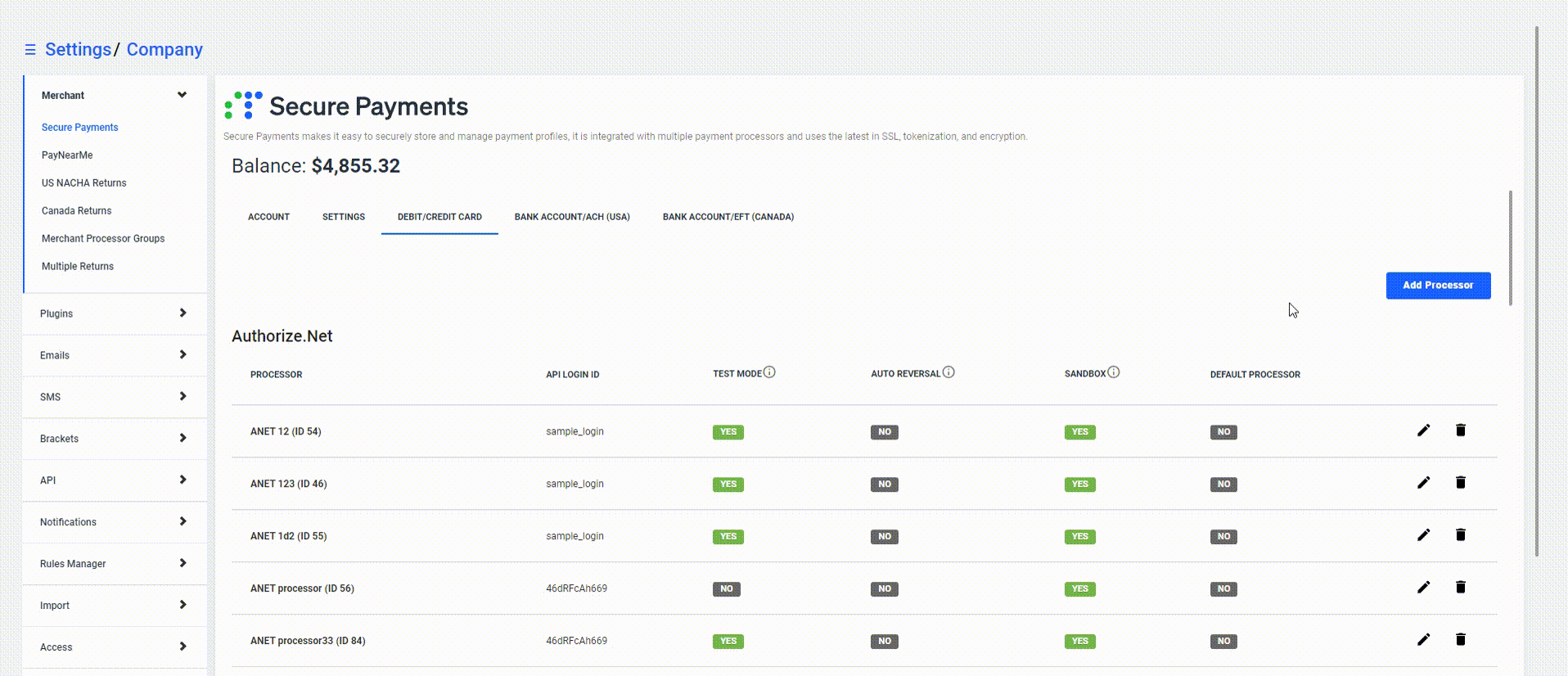1568x676 pixels.
Task: Go to Settings breadcrumb link
Action: 78,50
